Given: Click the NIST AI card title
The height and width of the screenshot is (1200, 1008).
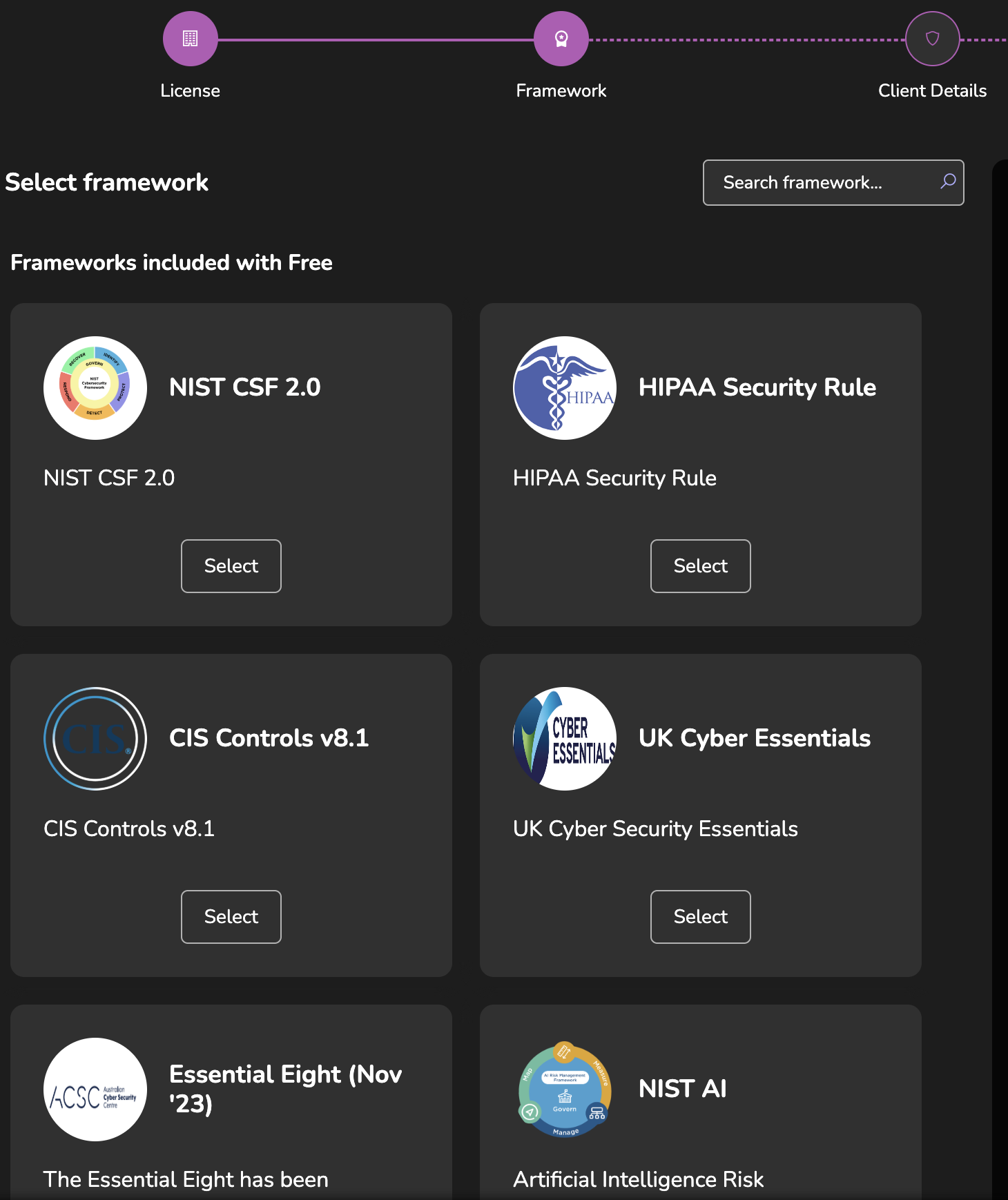Looking at the screenshot, I should pos(682,1089).
